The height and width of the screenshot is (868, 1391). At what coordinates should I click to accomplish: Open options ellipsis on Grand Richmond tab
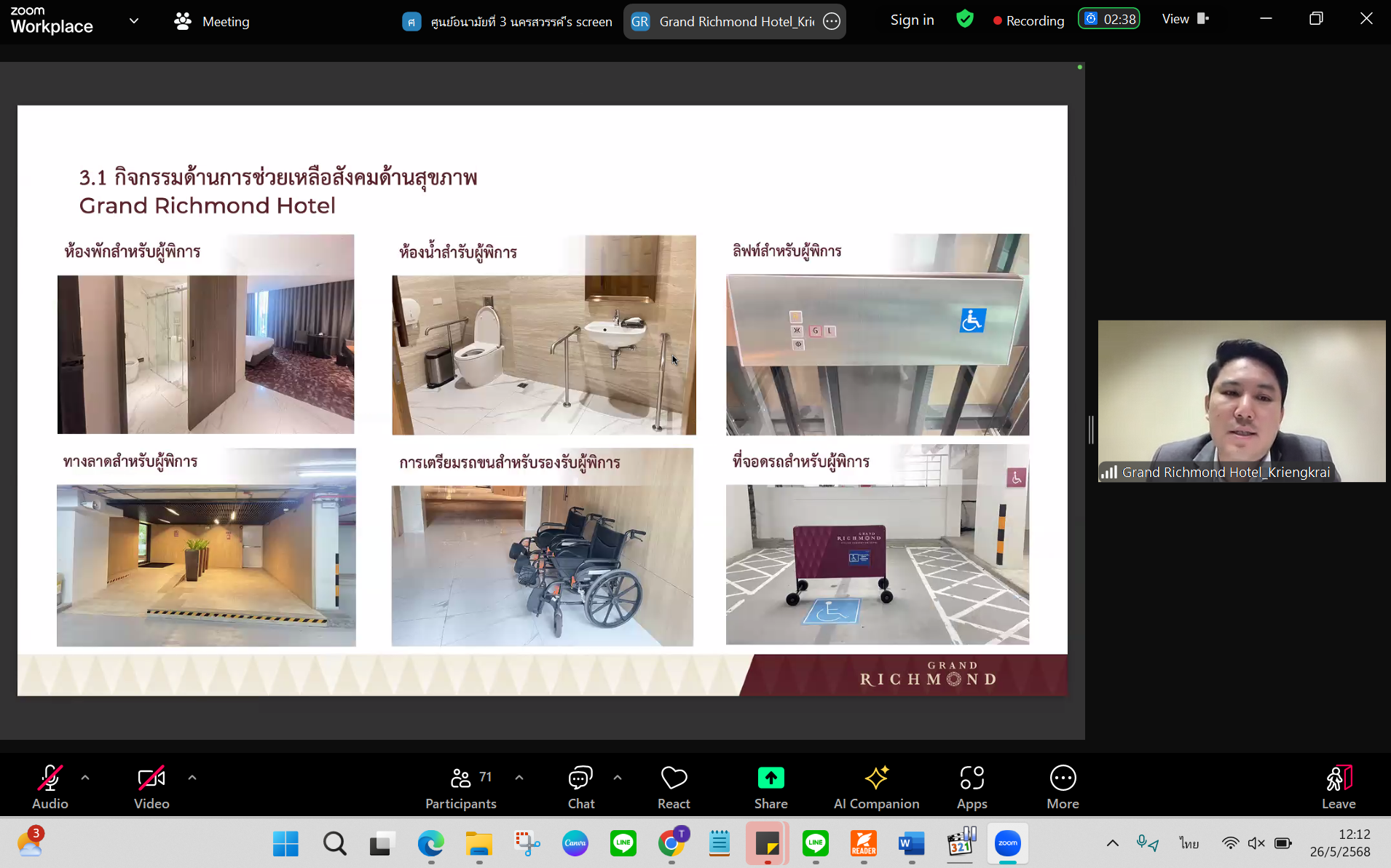(x=832, y=21)
